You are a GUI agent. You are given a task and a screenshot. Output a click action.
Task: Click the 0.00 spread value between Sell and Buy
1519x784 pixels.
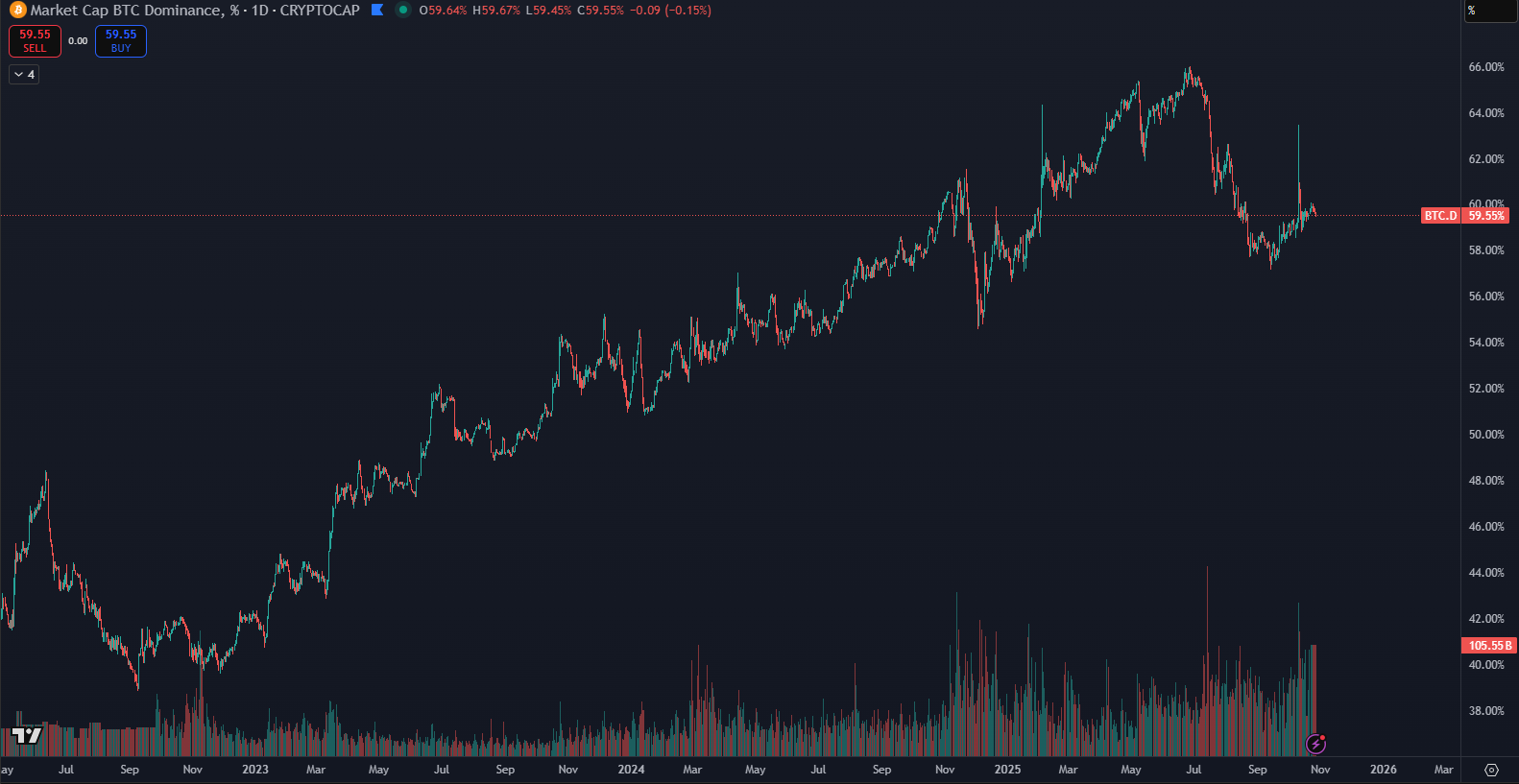pyautogui.click(x=78, y=41)
